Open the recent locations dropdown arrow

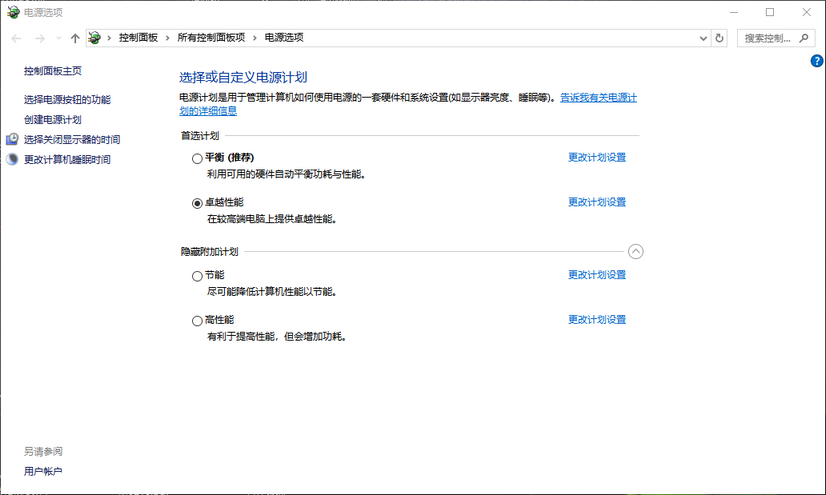coord(59,38)
